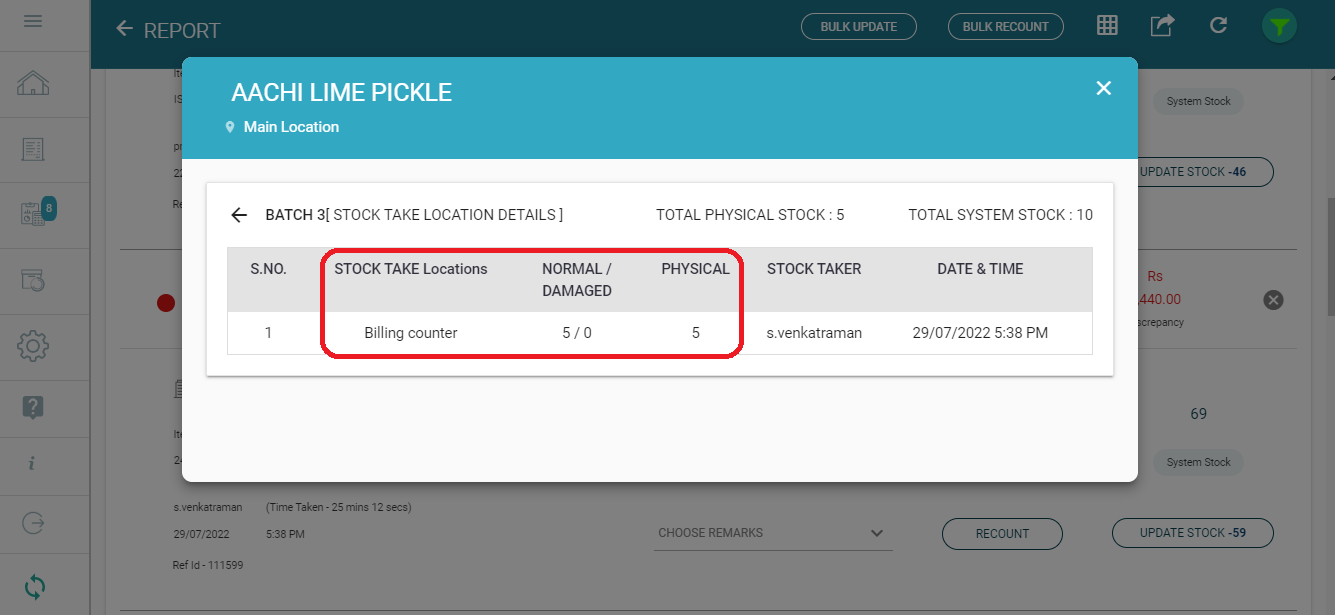The width and height of the screenshot is (1335, 615).
Task: Open the Help question mark icon
Action: (33, 407)
